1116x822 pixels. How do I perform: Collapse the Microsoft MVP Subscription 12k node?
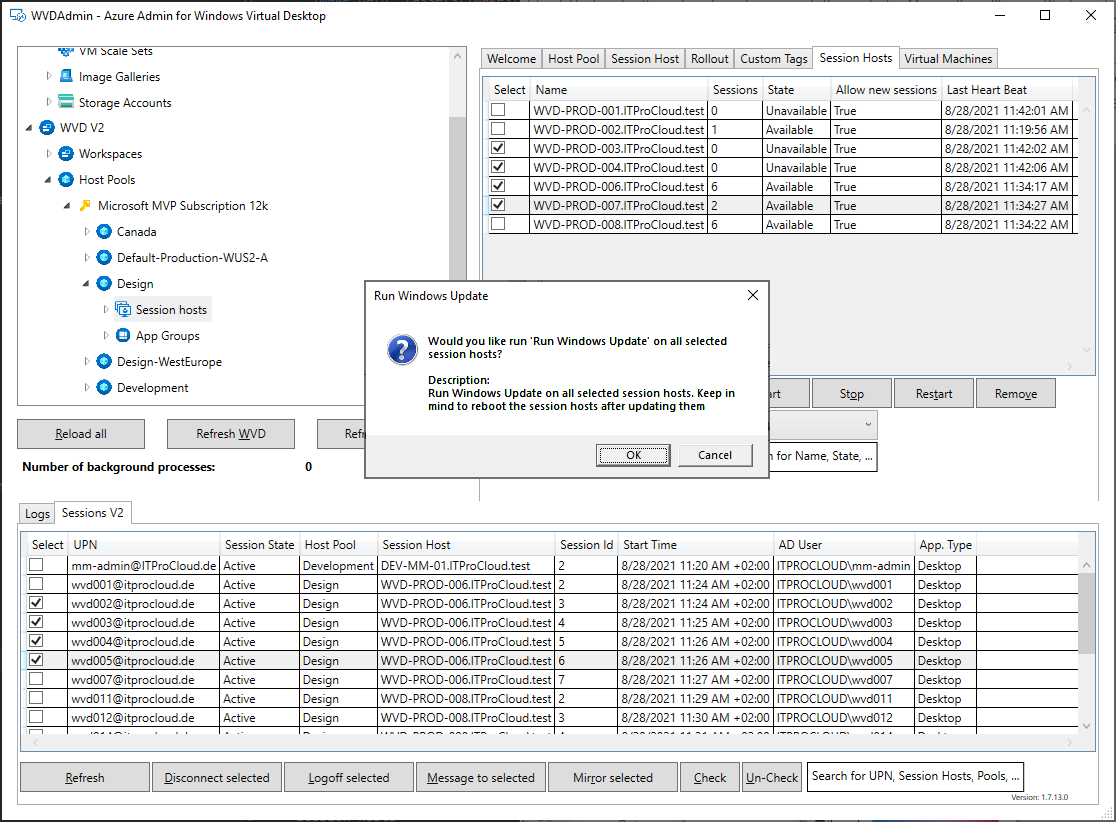click(68, 206)
